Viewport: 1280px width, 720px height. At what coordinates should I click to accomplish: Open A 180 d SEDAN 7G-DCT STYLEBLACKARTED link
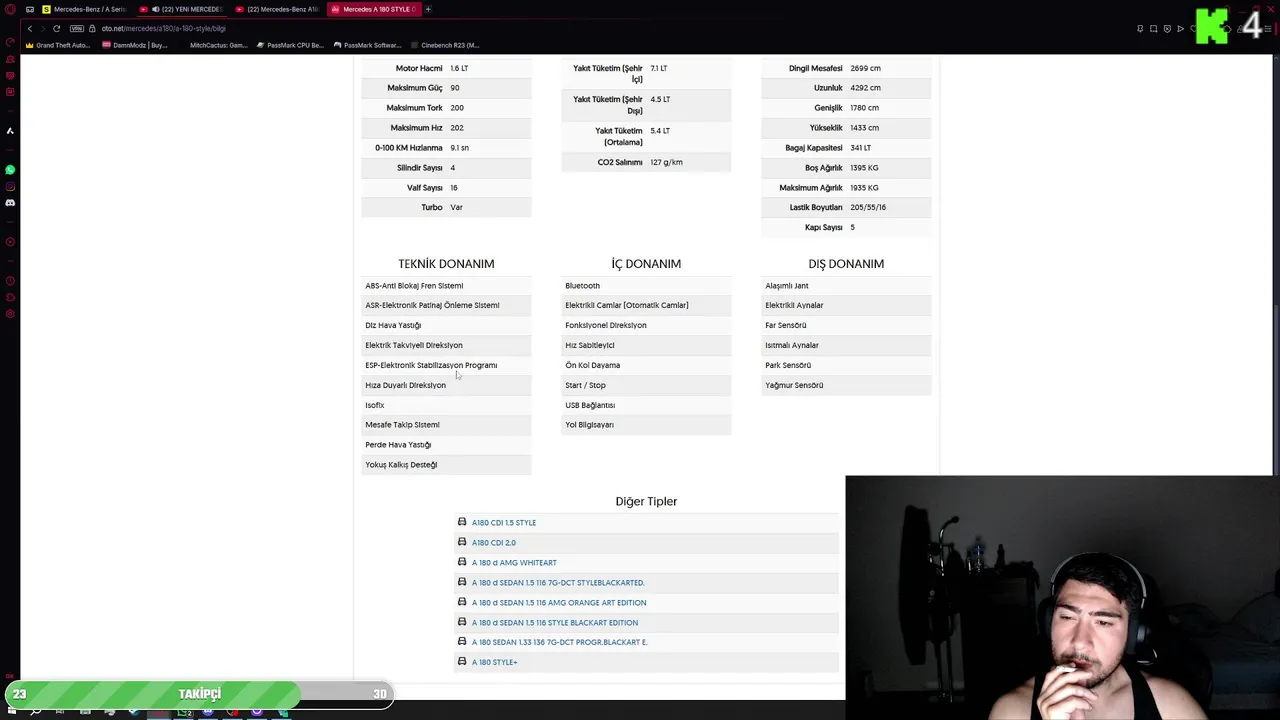(x=558, y=582)
